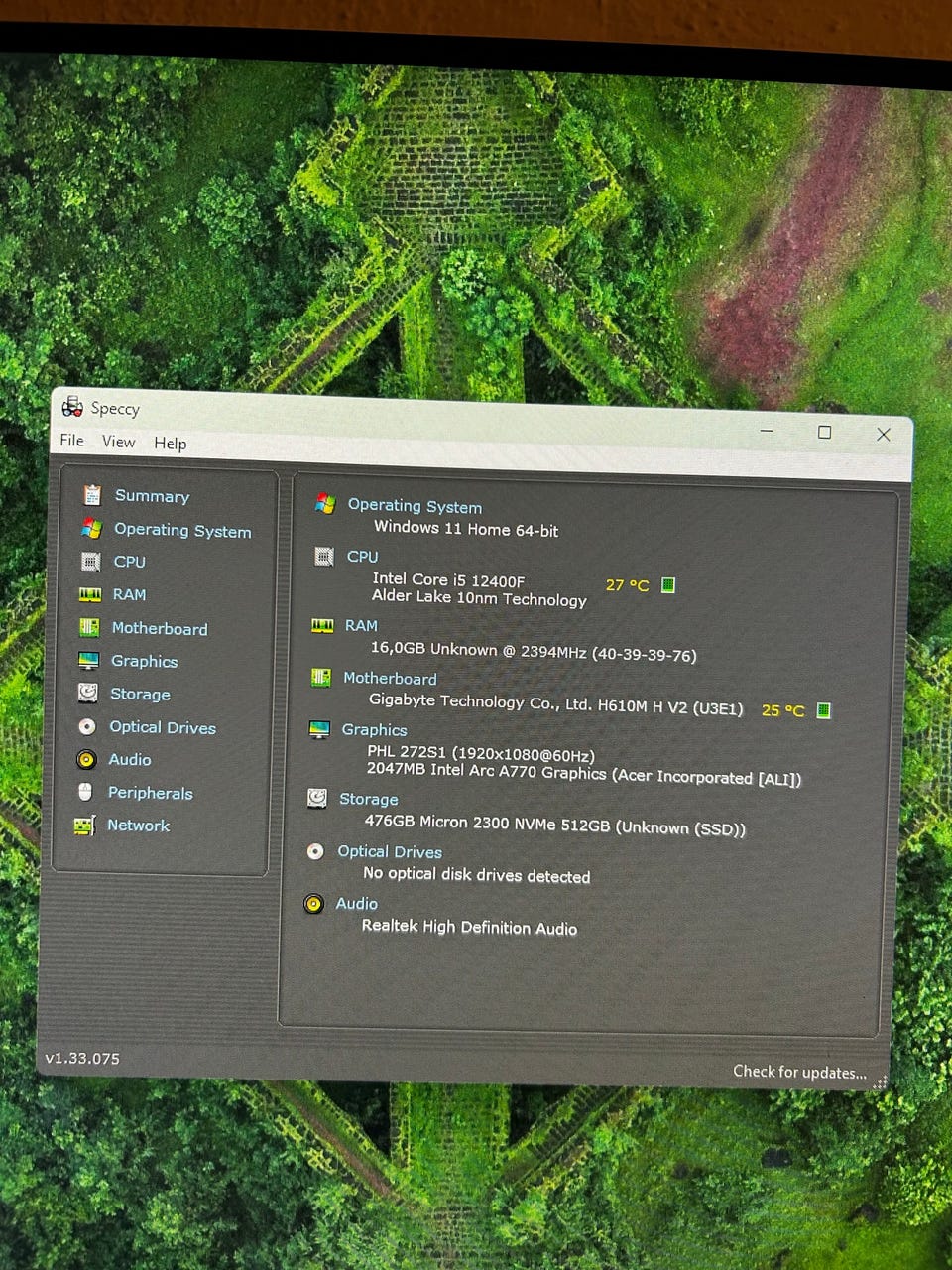This screenshot has width=952, height=1270.
Task: Select Optical Drives in the sidebar
Action: pos(163,727)
